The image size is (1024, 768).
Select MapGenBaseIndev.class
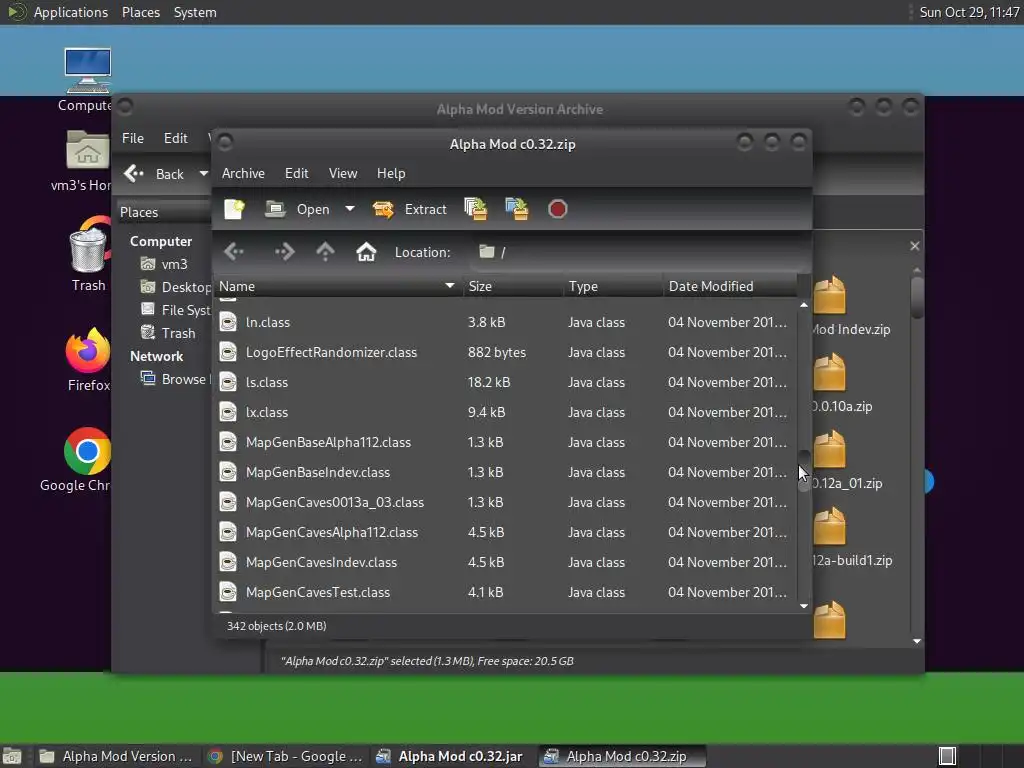[x=505, y=473]
